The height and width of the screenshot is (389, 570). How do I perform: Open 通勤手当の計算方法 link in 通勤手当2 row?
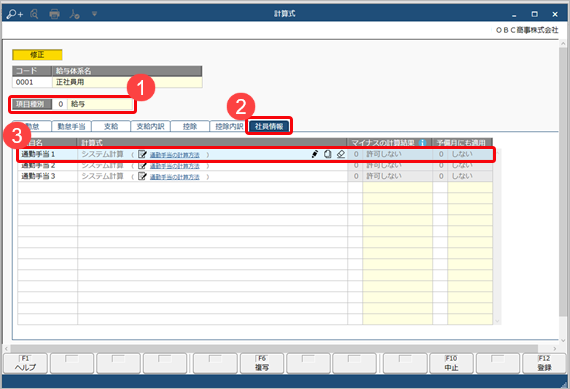click(x=174, y=166)
